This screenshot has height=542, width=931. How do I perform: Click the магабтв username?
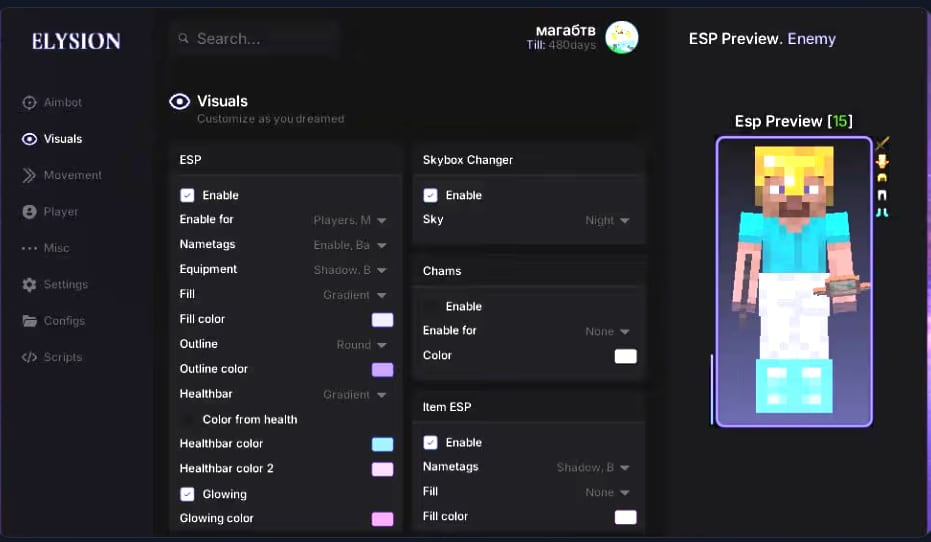565,31
